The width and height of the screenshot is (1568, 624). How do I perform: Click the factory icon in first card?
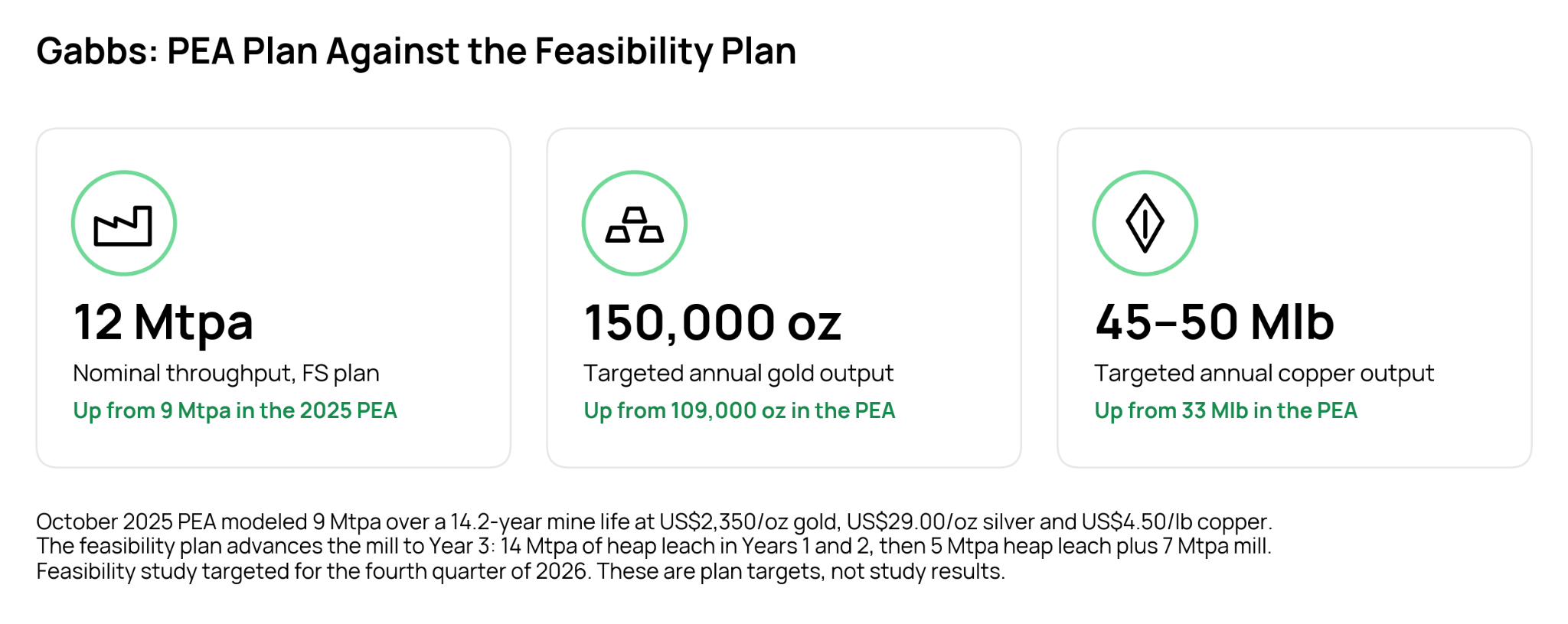123,226
